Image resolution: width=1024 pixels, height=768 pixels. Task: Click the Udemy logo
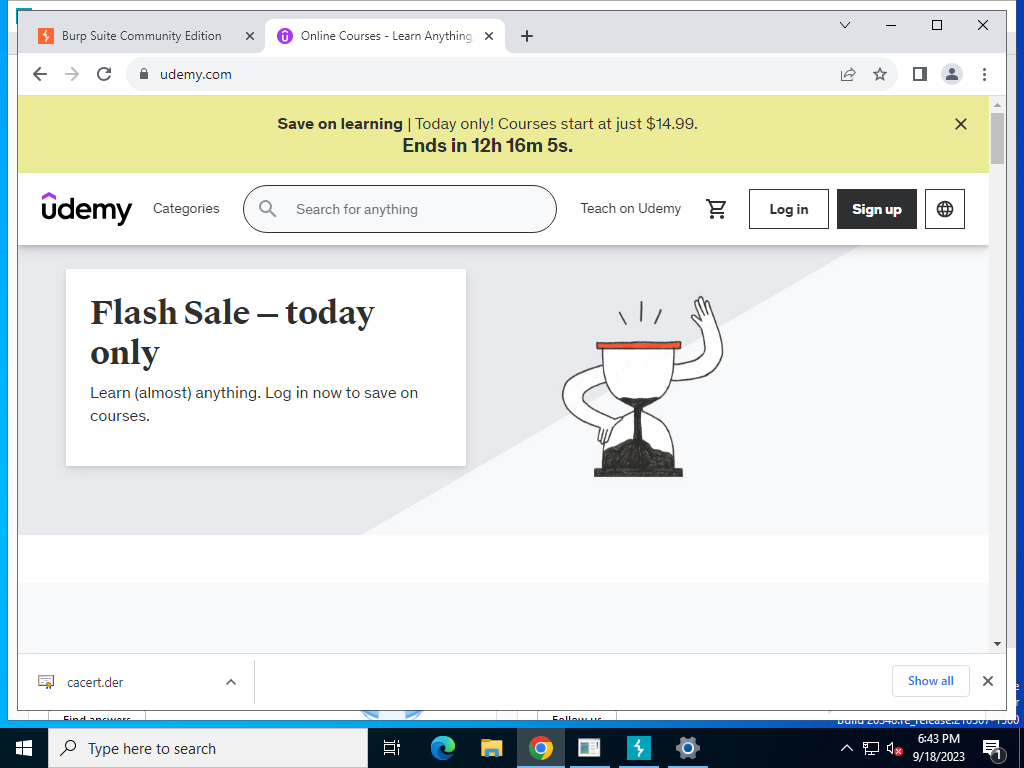point(86,209)
